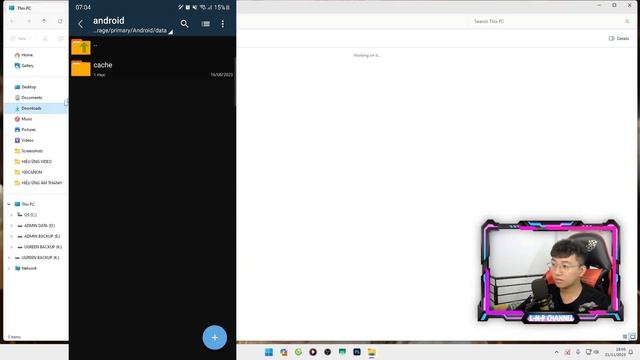
Task: Open the cache folder
Action: pyautogui.click(x=152, y=68)
